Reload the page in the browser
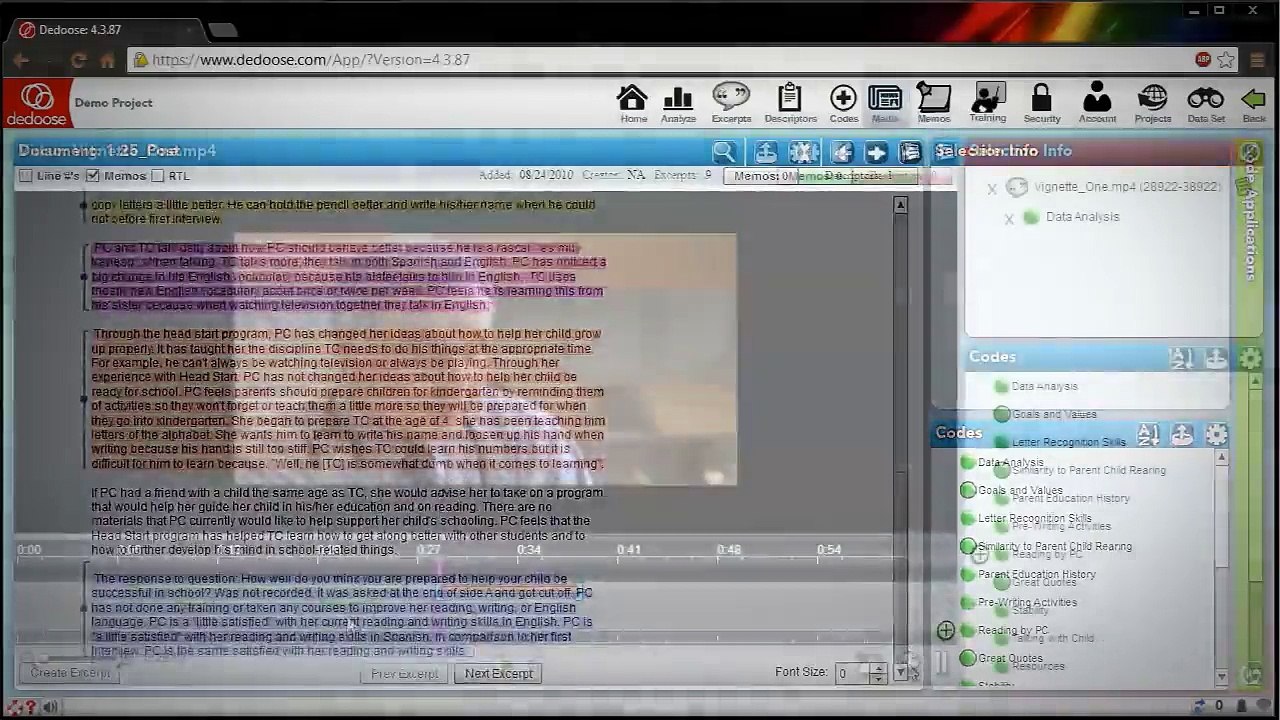 click(x=78, y=60)
